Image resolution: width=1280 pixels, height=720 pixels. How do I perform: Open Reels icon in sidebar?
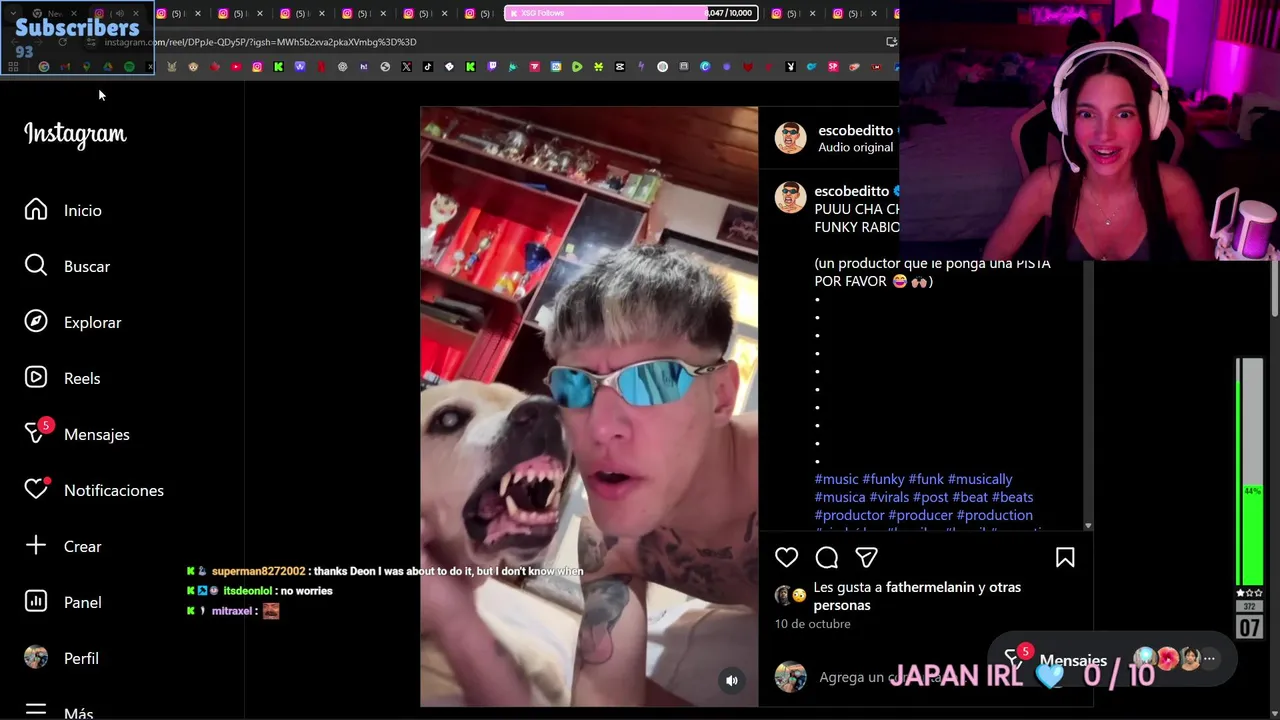(36, 378)
